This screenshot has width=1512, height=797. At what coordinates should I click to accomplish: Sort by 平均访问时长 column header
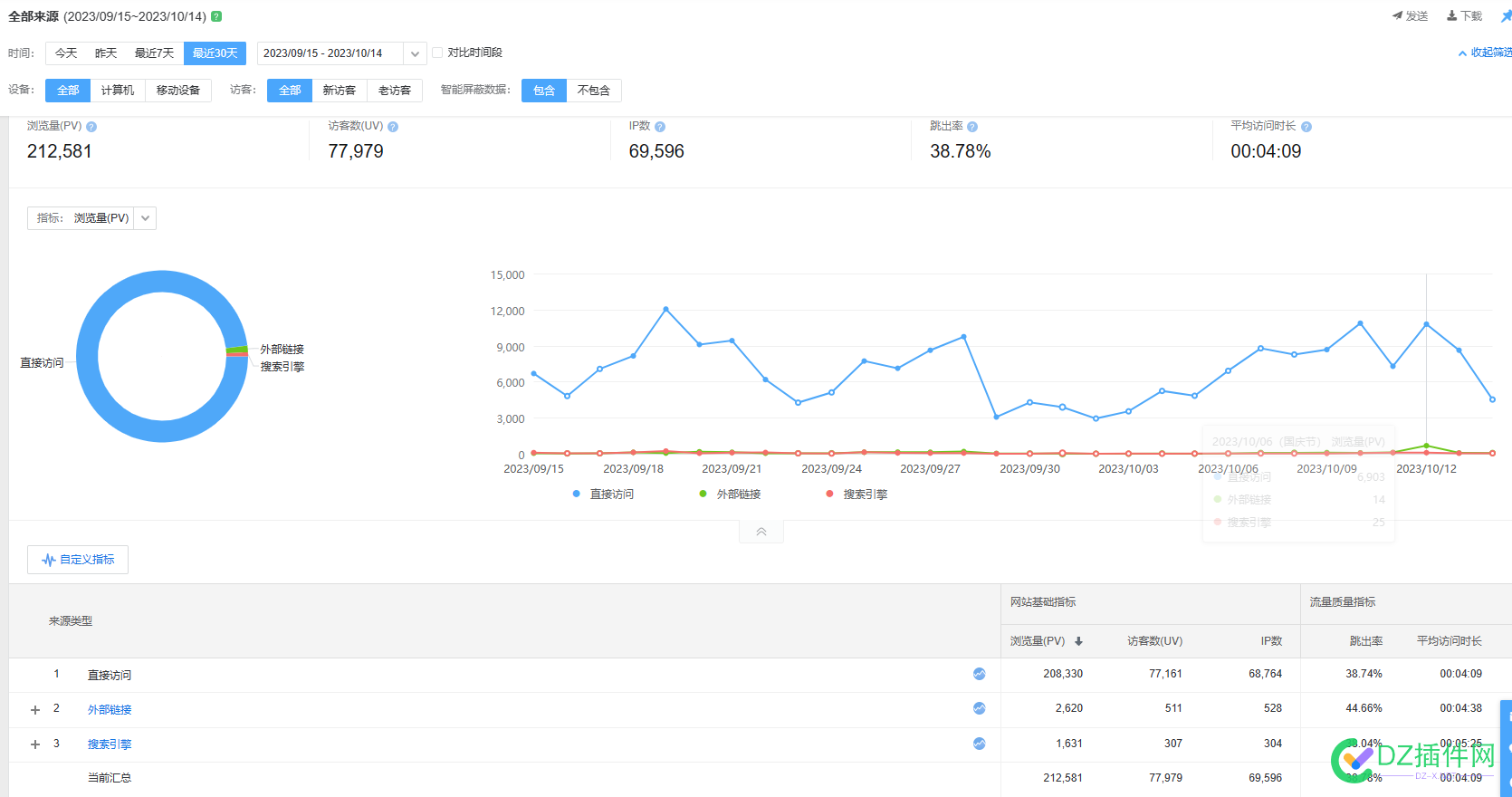(x=1450, y=641)
